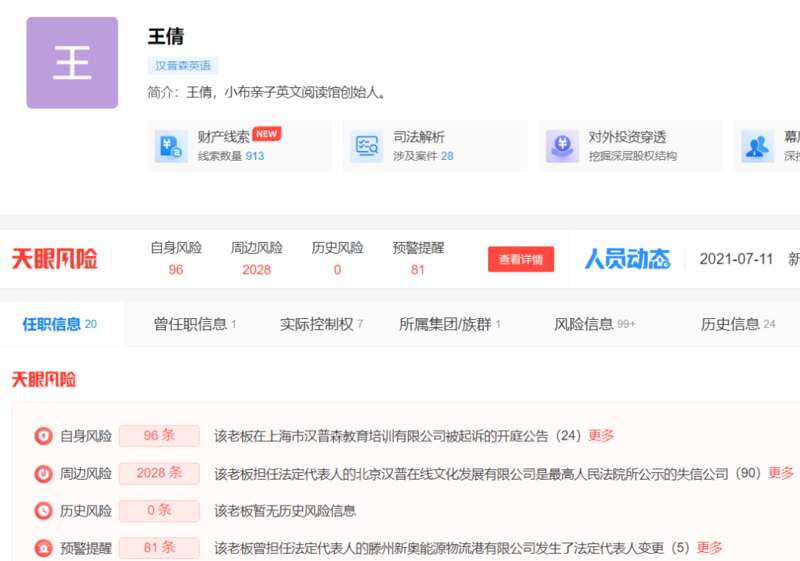Switch to the 实际控制权 tab

click(x=321, y=324)
